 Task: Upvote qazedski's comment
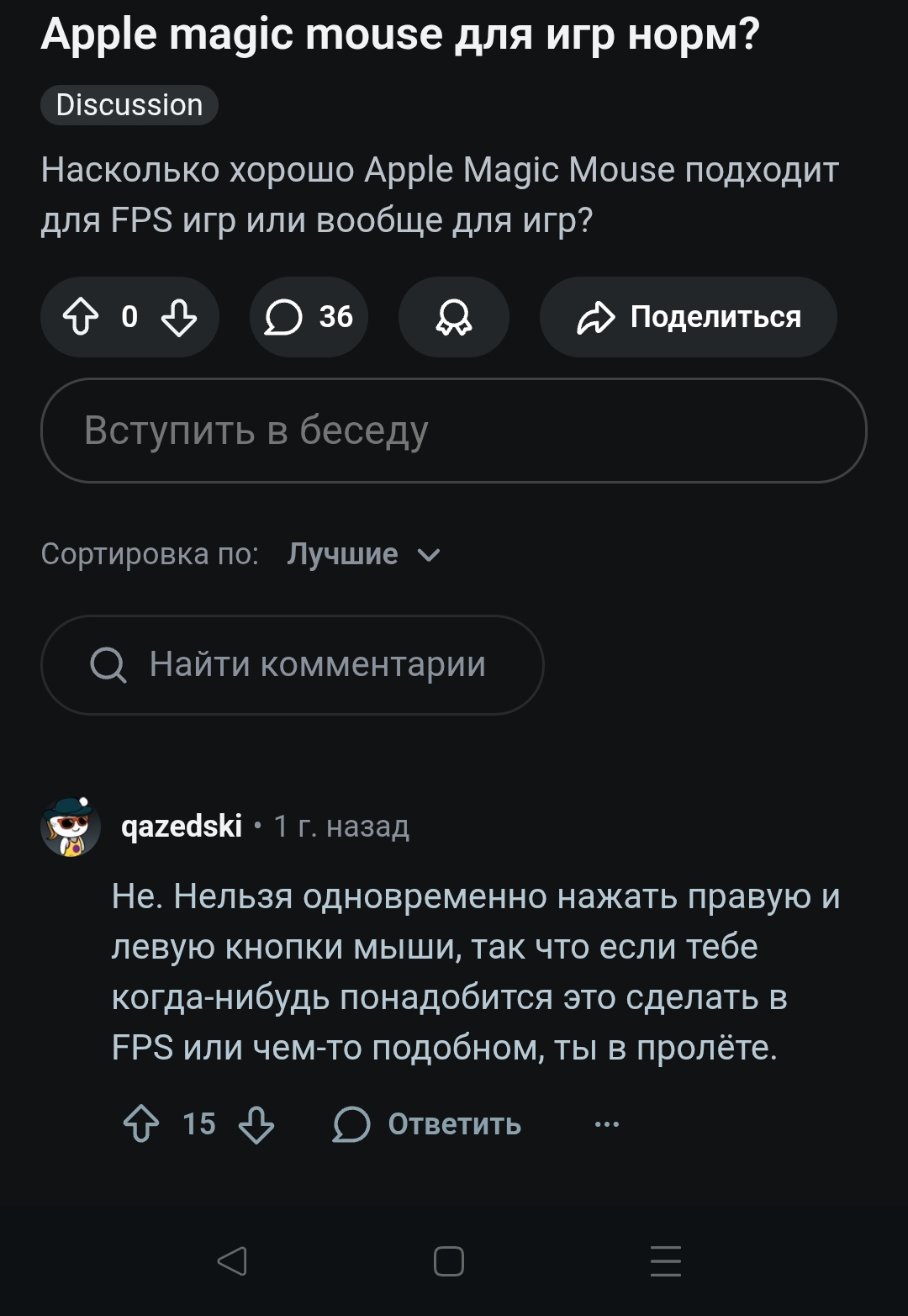click(141, 1123)
